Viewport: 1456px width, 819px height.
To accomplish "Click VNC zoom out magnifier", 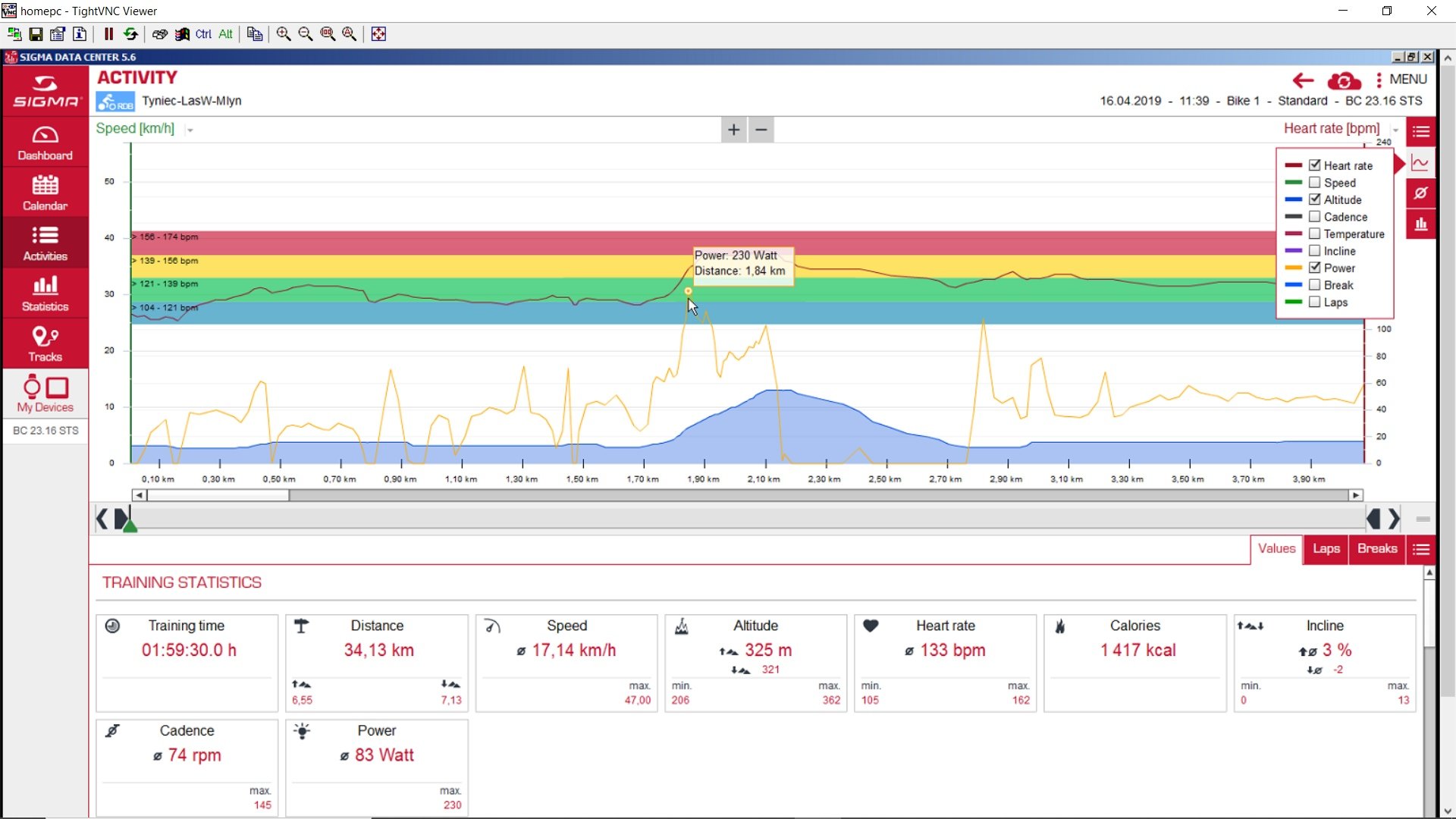I will 306,34.
